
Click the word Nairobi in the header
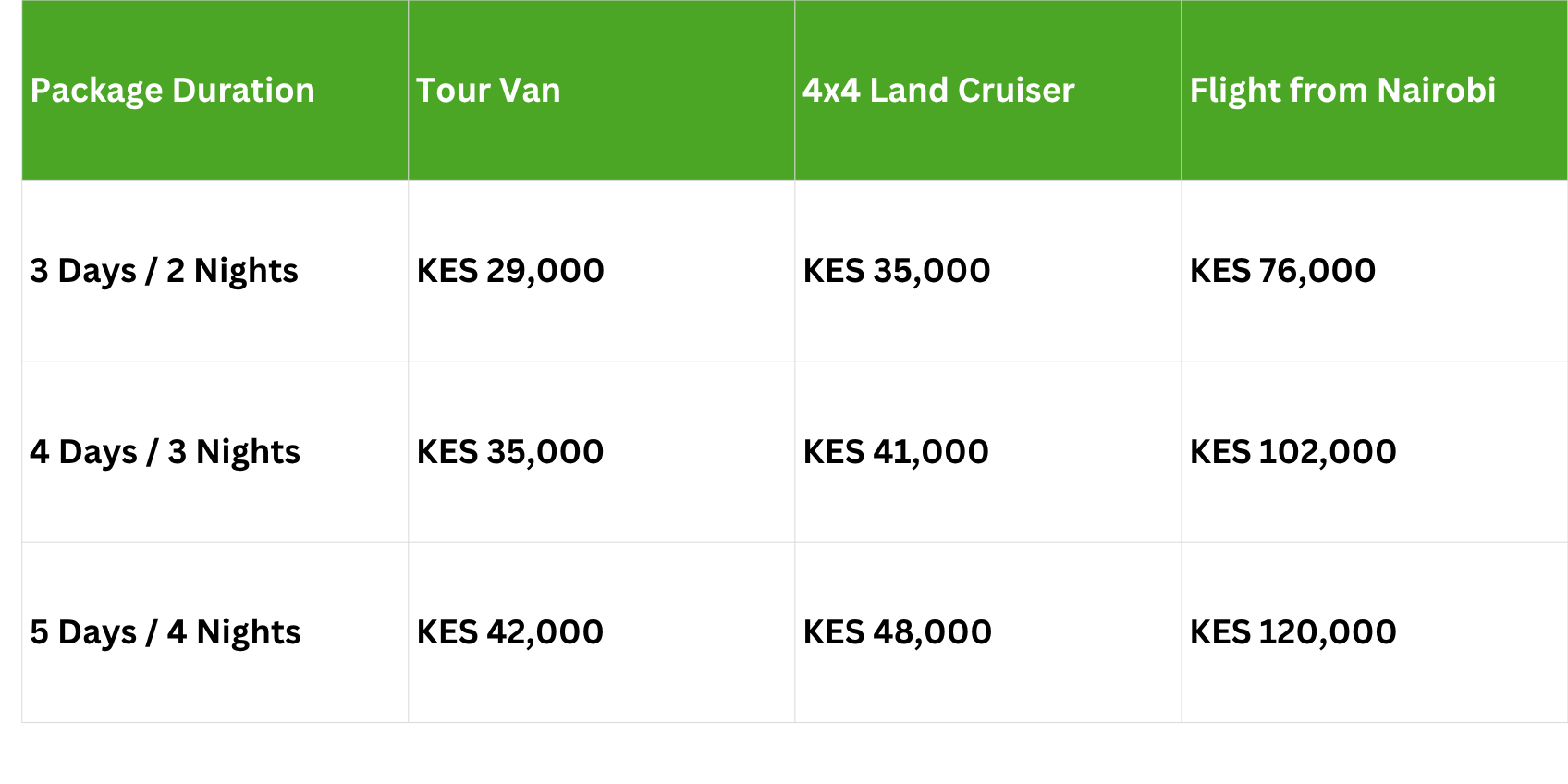(x=1436, y=91)
